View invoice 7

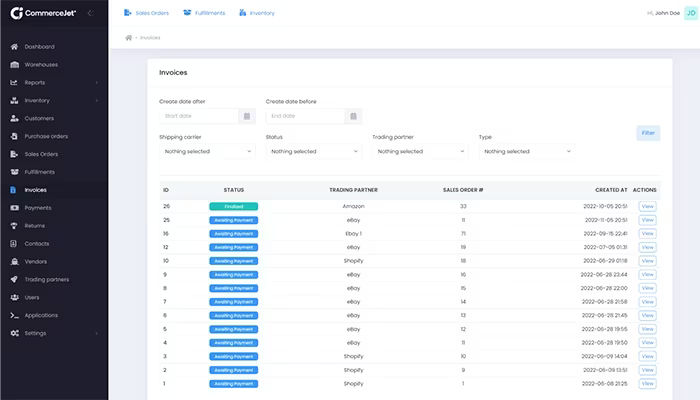647,302
